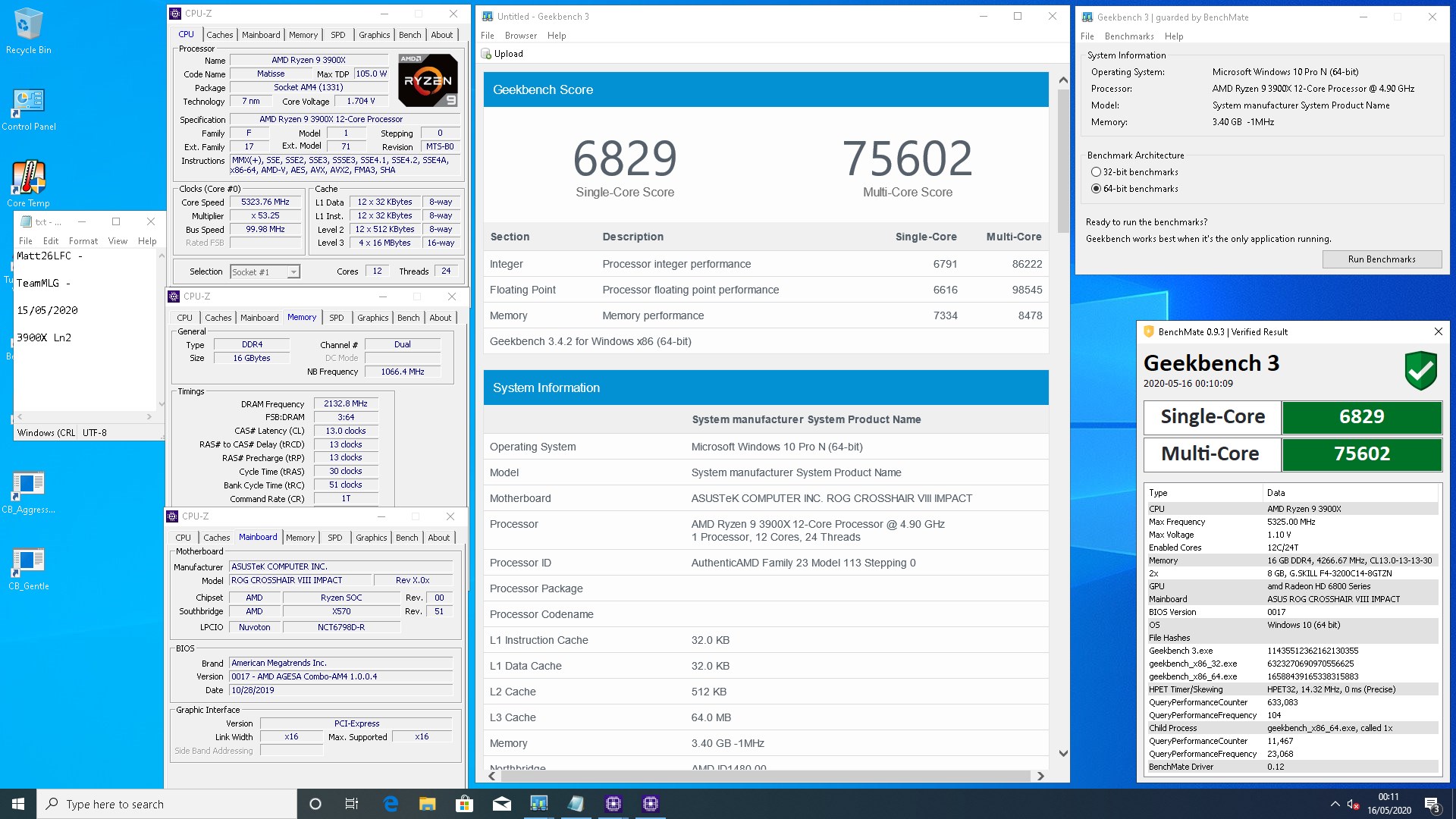Click the Notepad text area
The height and width of the screenshot is (819, 1456).
coord(85,330)
